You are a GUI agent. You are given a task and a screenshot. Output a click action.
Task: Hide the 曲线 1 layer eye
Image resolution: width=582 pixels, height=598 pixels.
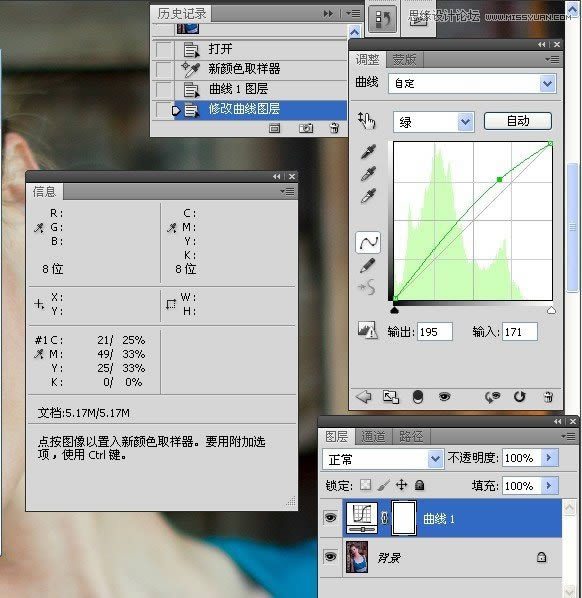click(330, 518)
